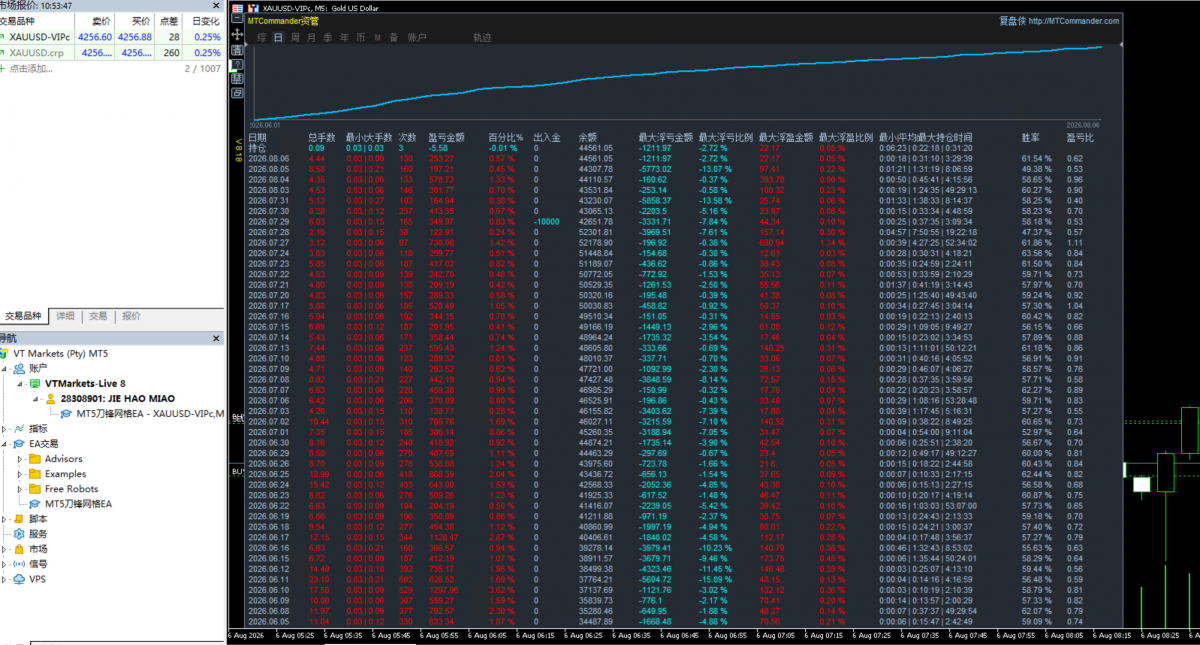Screen dimensions: 1200x645
Task: Click 点击添加 to add a symbol
Action: click(x=31, y=68)
